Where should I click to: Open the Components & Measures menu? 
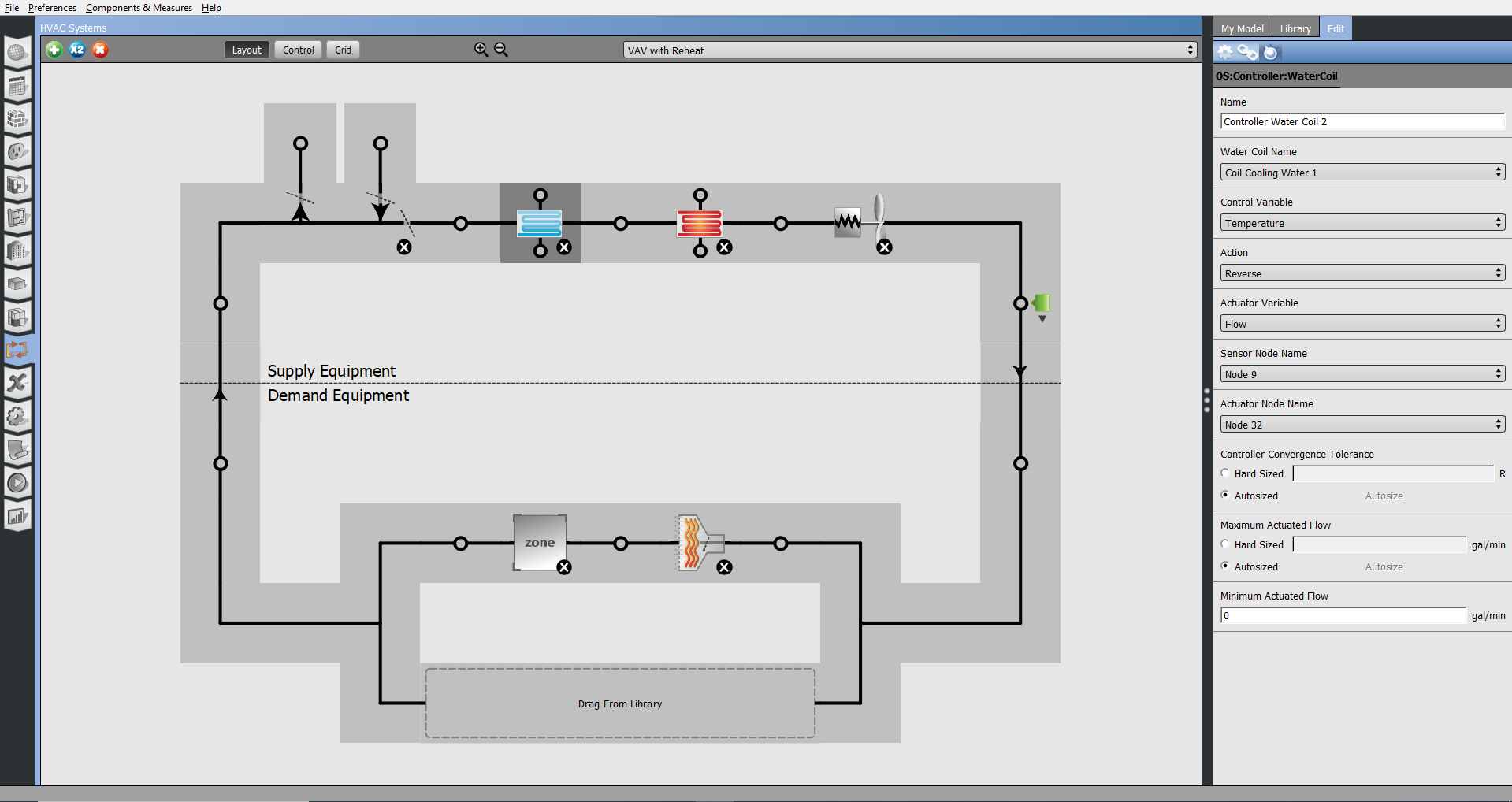click(x=139, y=8)
